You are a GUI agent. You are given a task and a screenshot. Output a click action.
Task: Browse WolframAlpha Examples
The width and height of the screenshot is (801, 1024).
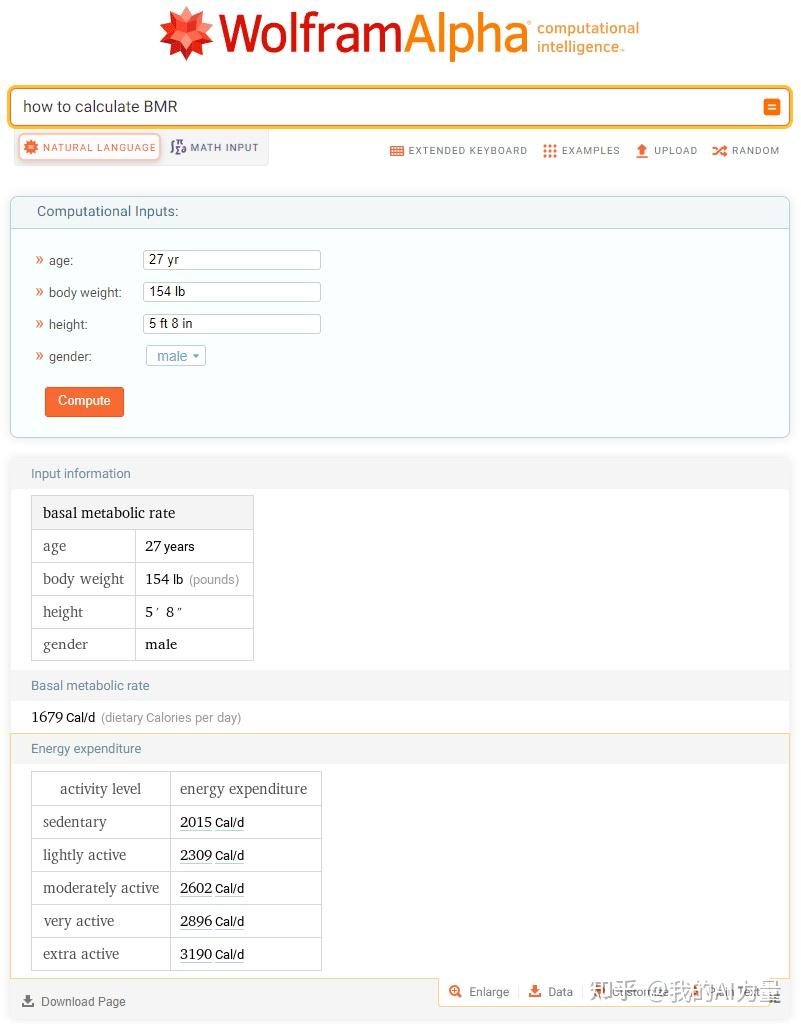pyautogui.click(x=581, y=150)
